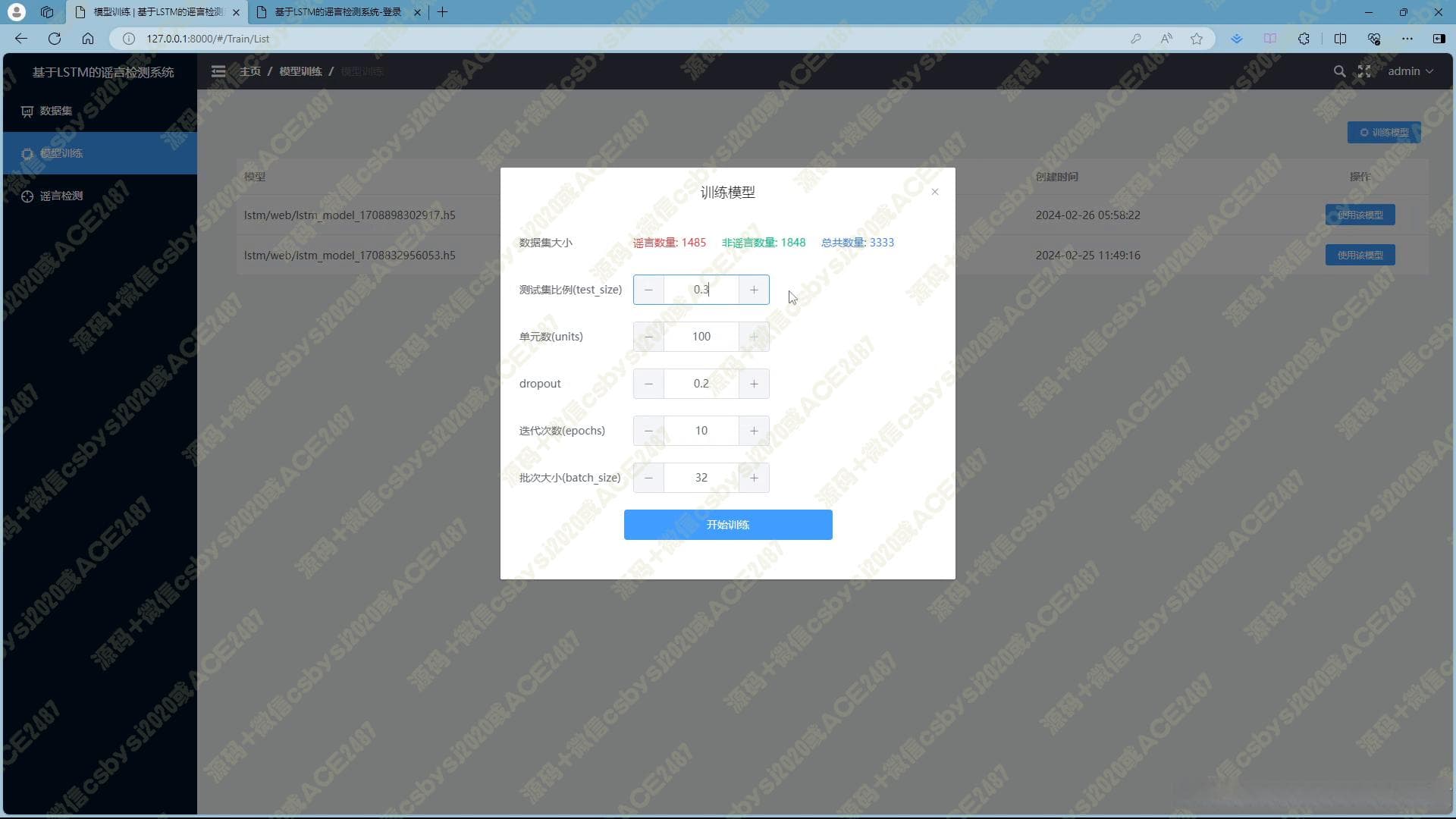This screenshot has width=1456, height=819.
Task: Start training with the 开始训练 button
Action: 728,525
